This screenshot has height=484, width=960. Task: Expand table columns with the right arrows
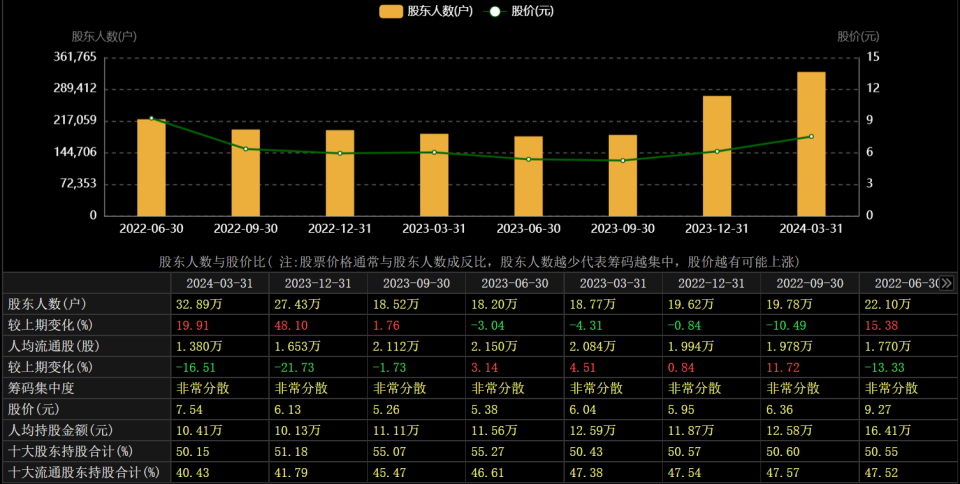click(x=947, y=283)
